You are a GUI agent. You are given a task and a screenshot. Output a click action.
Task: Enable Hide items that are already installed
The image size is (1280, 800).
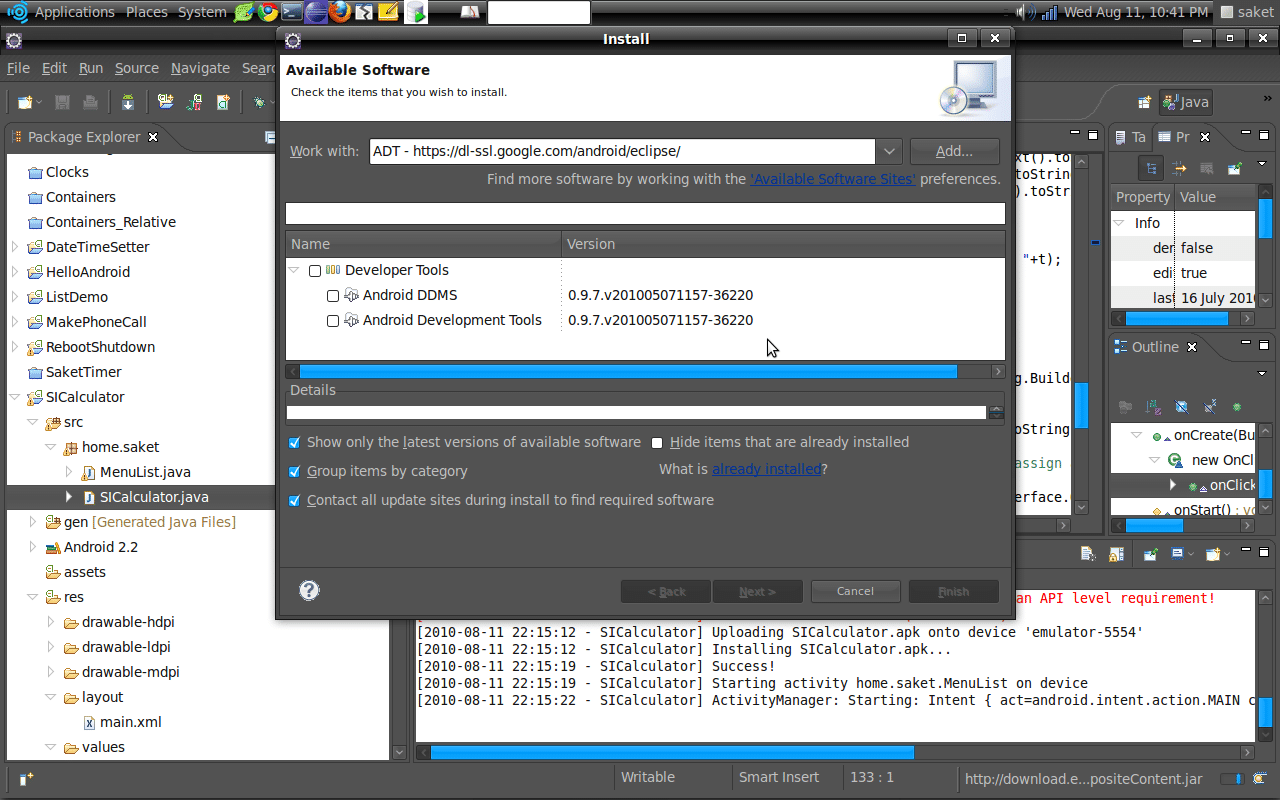657,443
